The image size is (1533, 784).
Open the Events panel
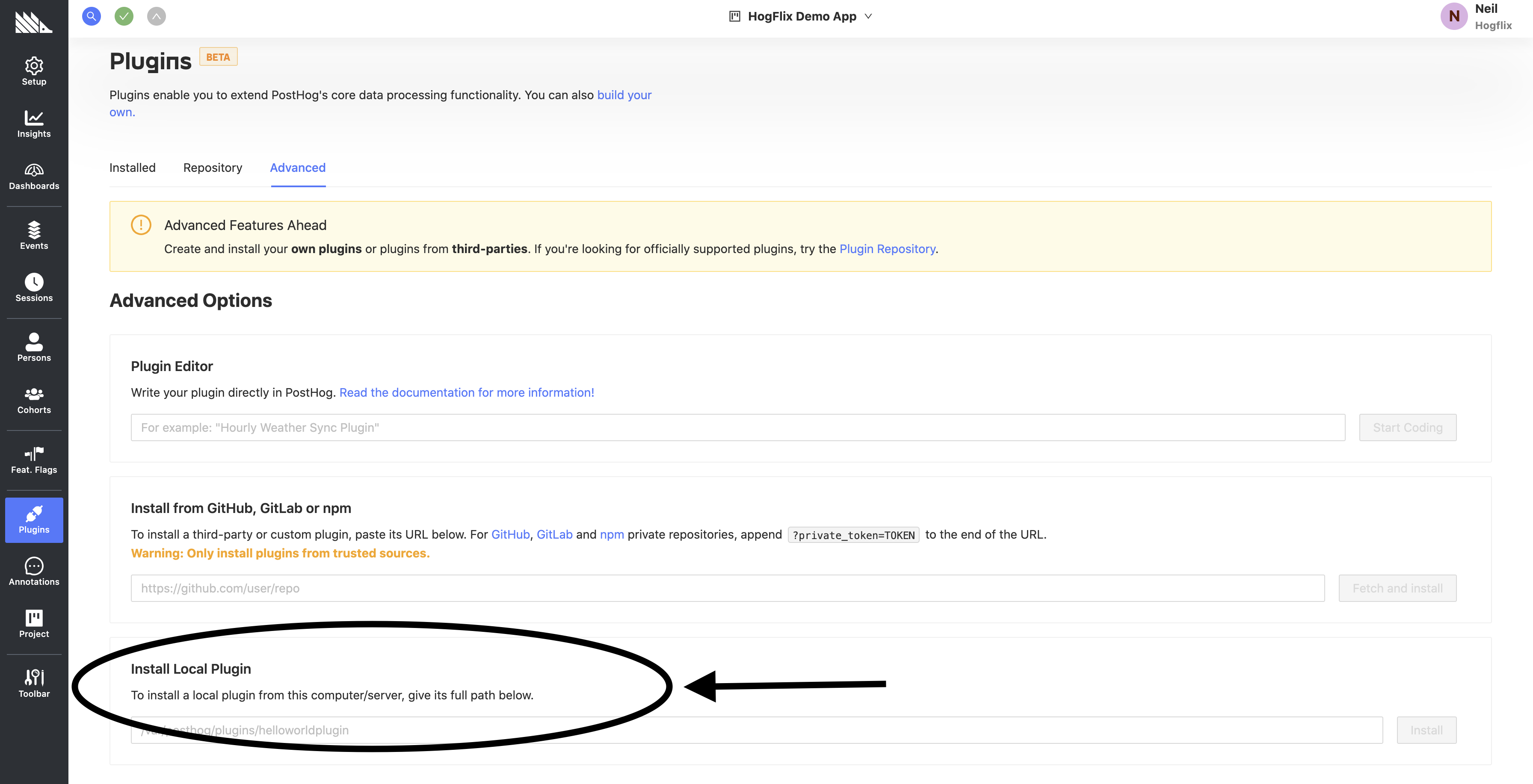pos(34,235)
